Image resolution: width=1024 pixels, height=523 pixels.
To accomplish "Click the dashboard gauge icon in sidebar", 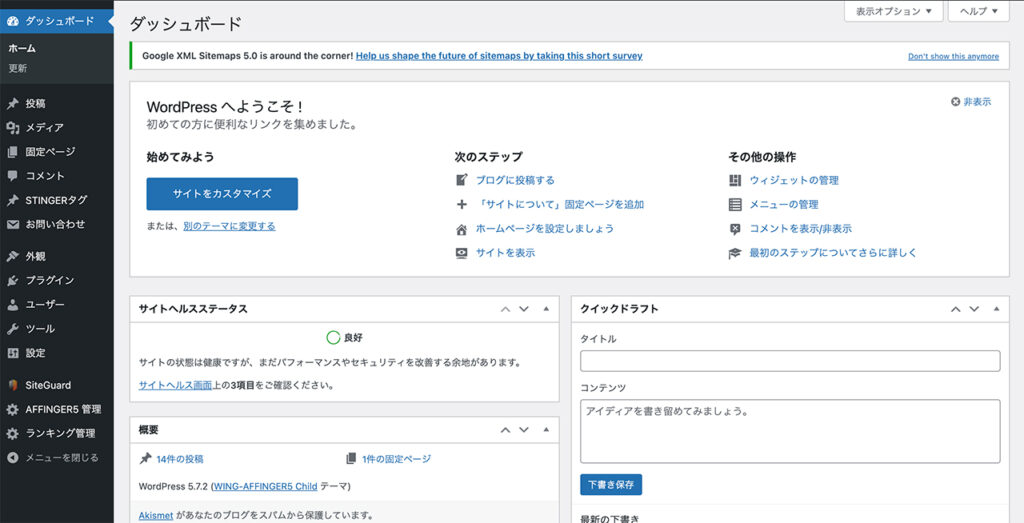I will [x=12, y=21].
